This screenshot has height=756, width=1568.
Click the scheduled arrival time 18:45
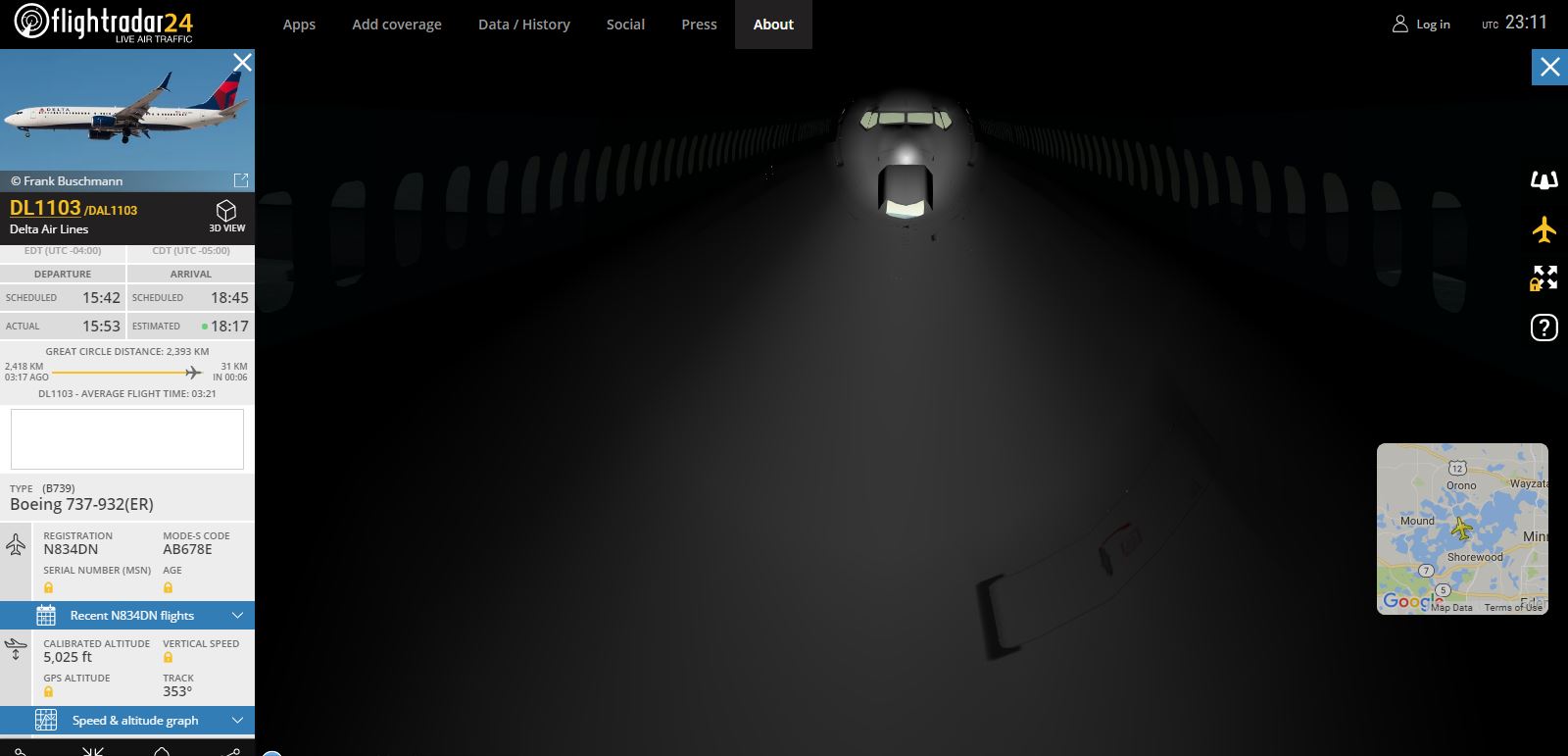(x=229, y=297)
